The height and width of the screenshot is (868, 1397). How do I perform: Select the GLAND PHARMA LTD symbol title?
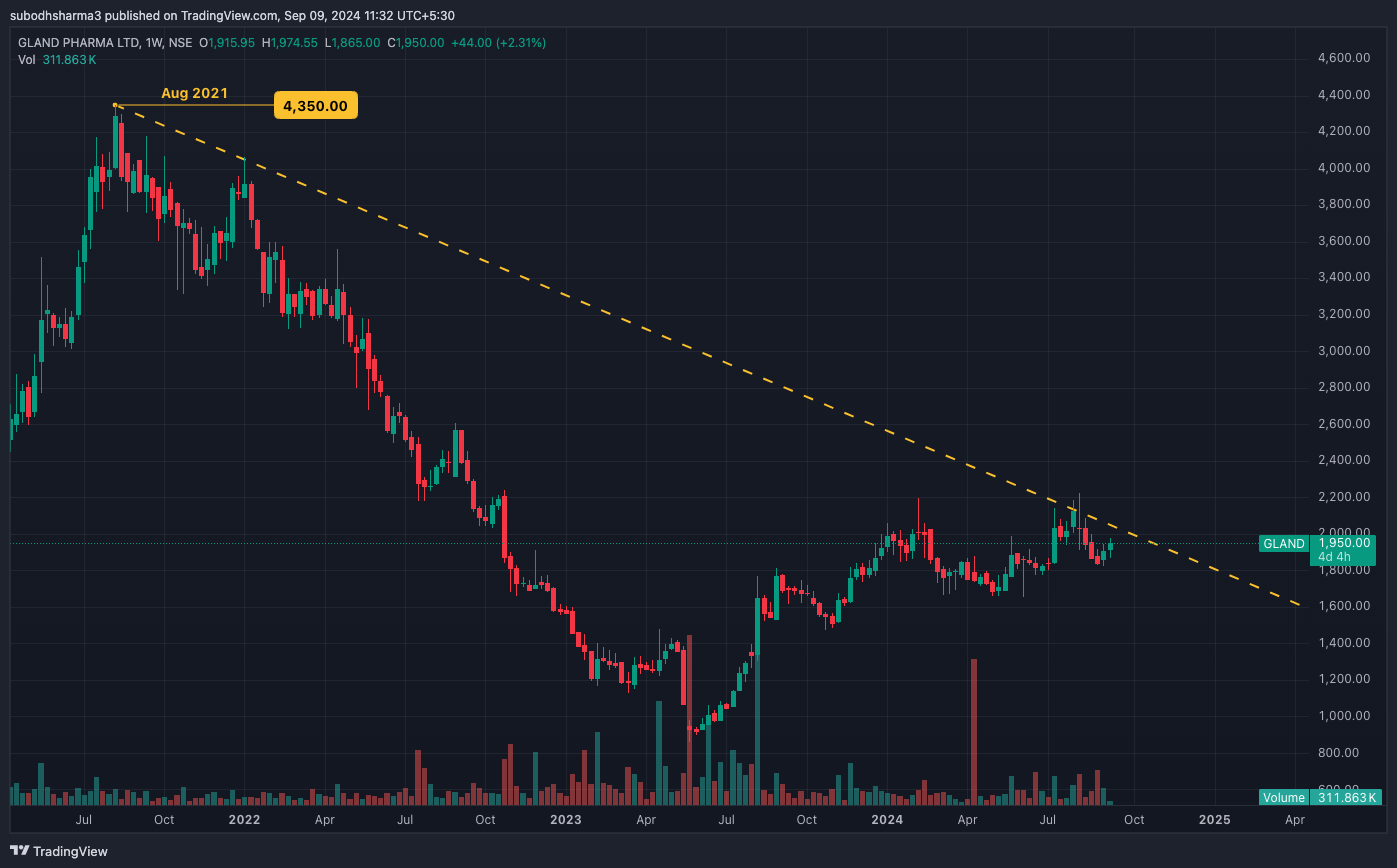[x=79, y=43]
